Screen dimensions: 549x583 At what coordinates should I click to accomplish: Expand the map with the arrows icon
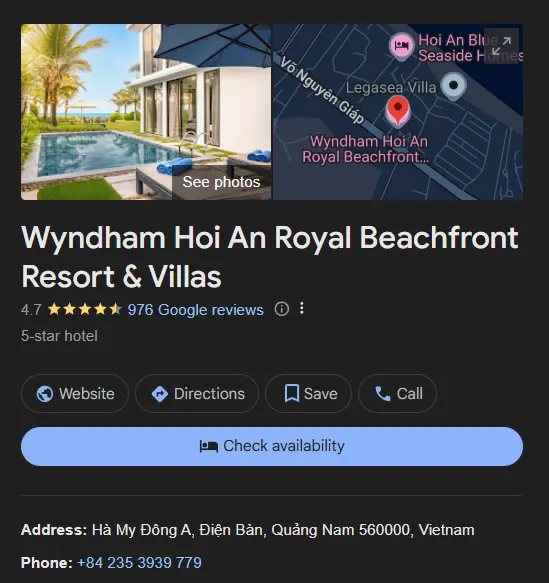pos(501,46)
